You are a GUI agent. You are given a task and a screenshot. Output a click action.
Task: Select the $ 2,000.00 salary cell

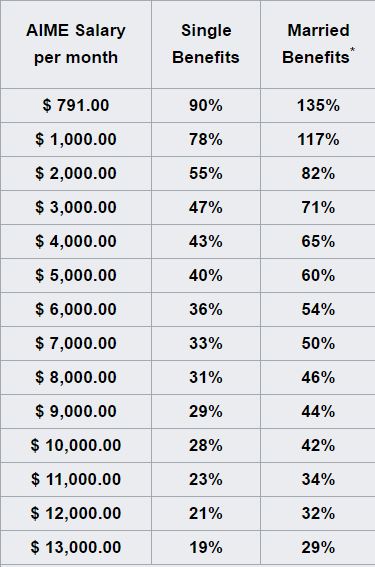76,174
